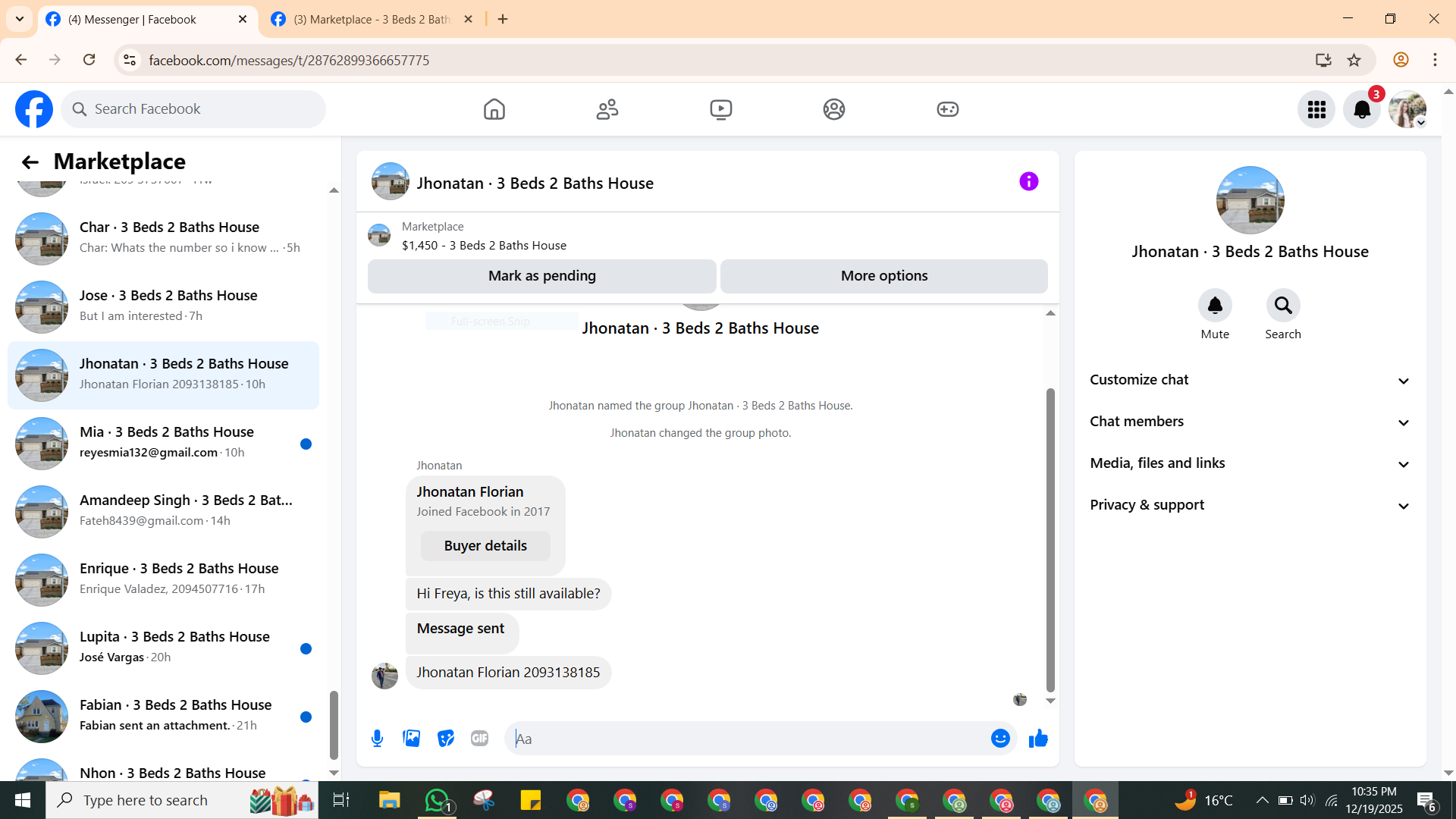Viewport: 1456px width, 819px height.
Task: Expand Media, files and links section
Action: [x=1250, y=463]
